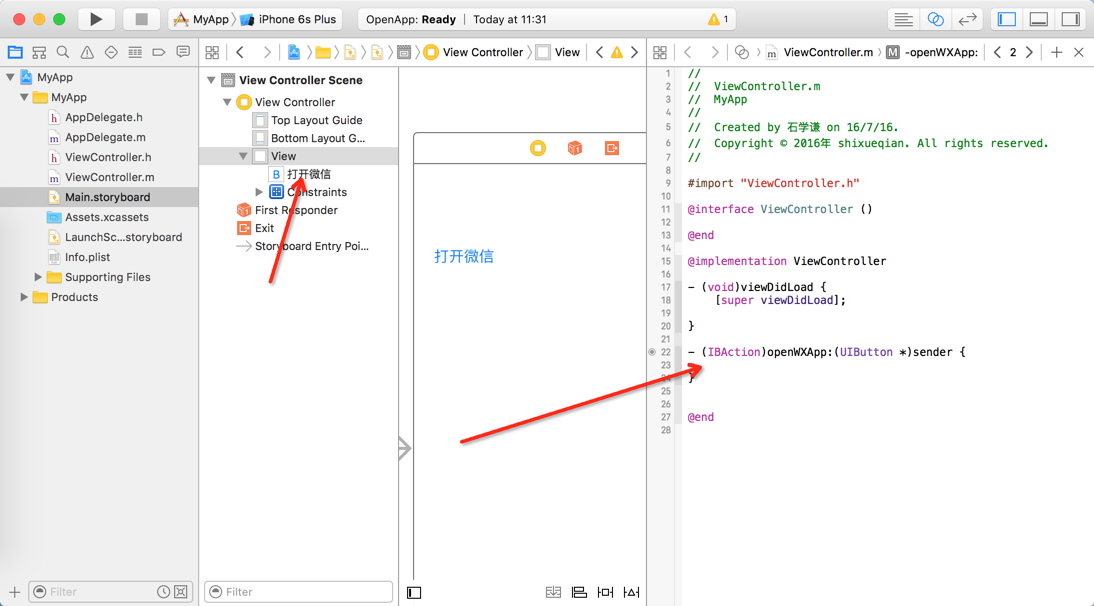
Task: Show the Issue navigator
Action: [87, 52]
